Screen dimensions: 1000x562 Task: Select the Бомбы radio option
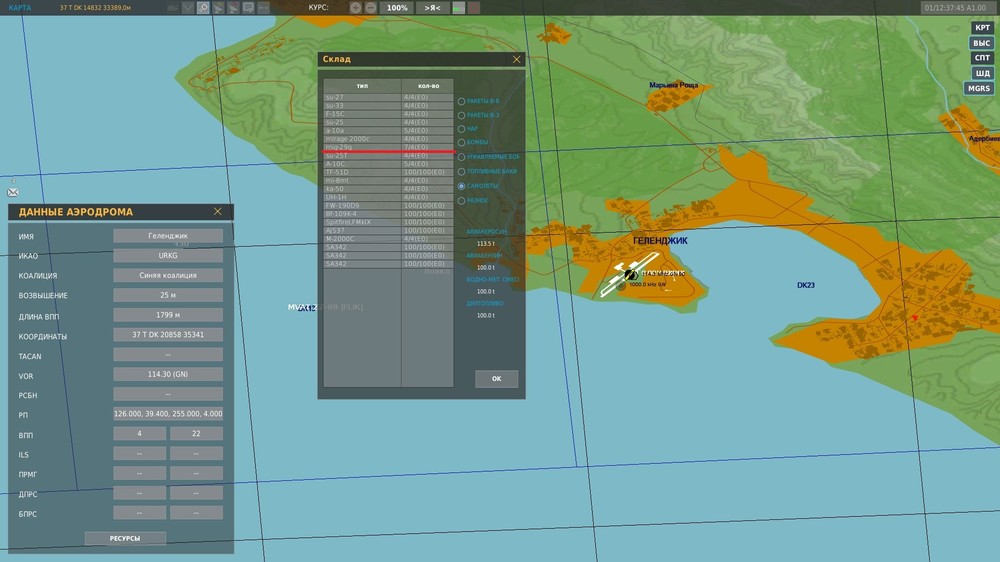click(461, 143)
